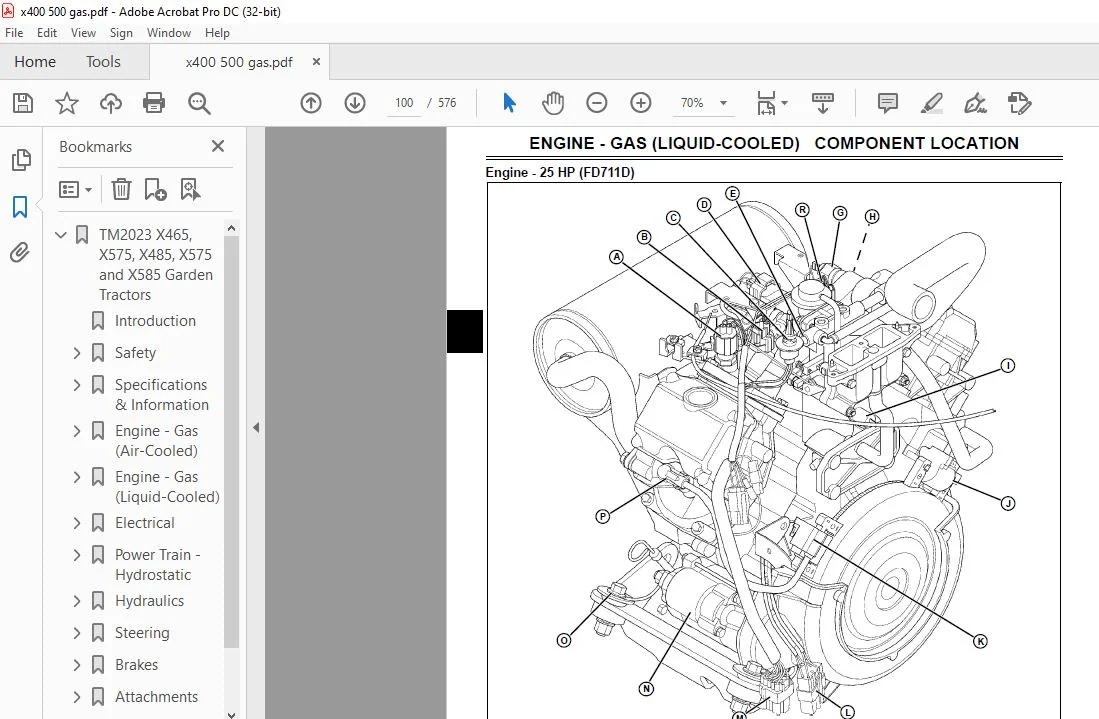
Task: Close the Bookmarks panel
Action: click(x=218, y=146)
